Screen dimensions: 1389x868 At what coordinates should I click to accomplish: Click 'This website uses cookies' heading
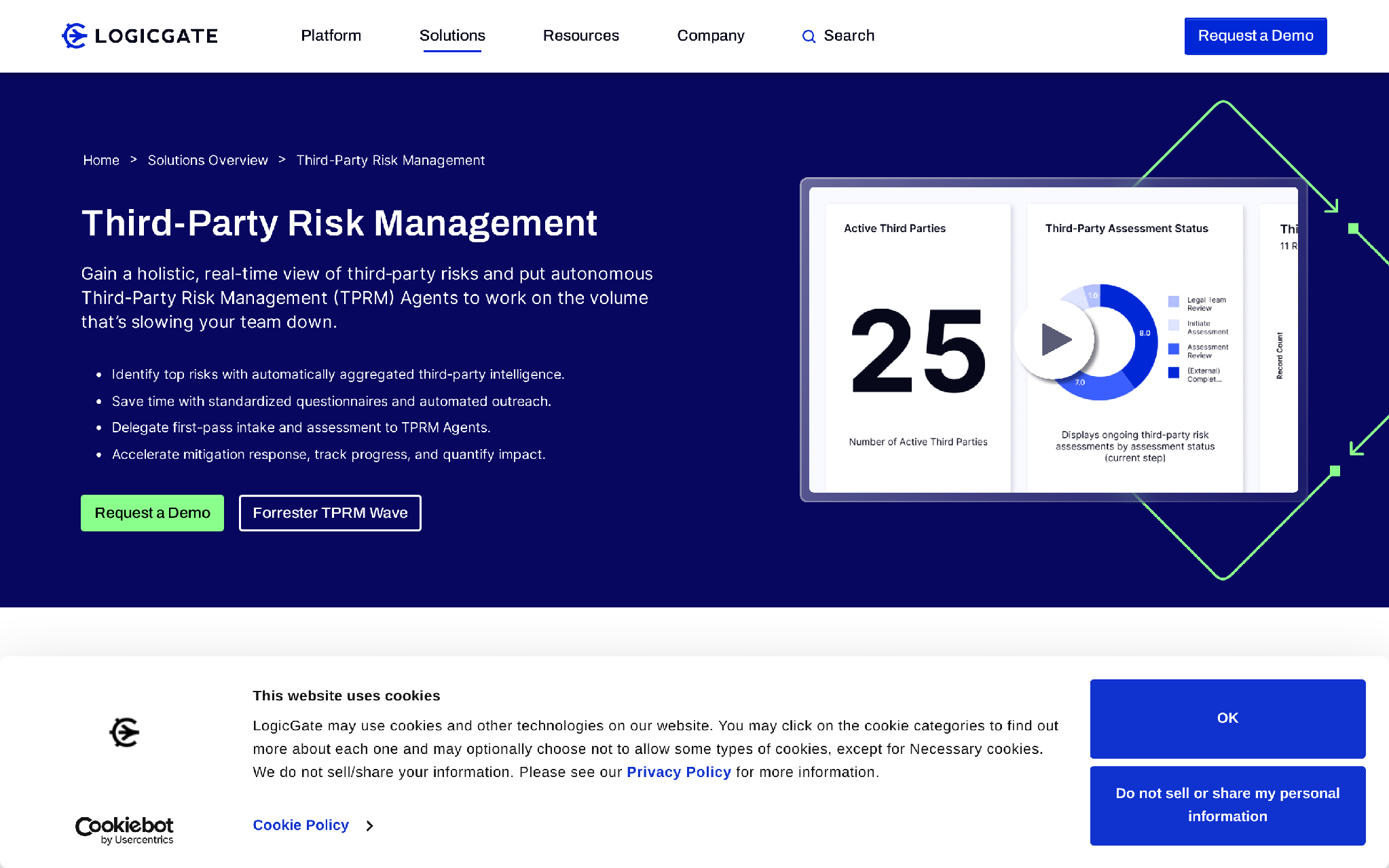coord(346,696)
